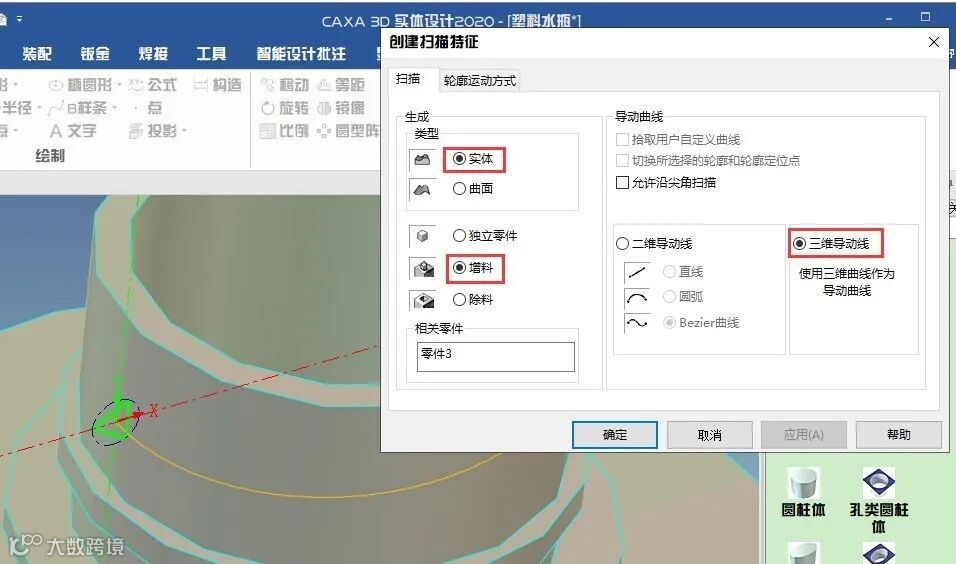Select the 旋转 rotate tool
This screenshot has width=956, height=564.
click(x=285, y=108)
